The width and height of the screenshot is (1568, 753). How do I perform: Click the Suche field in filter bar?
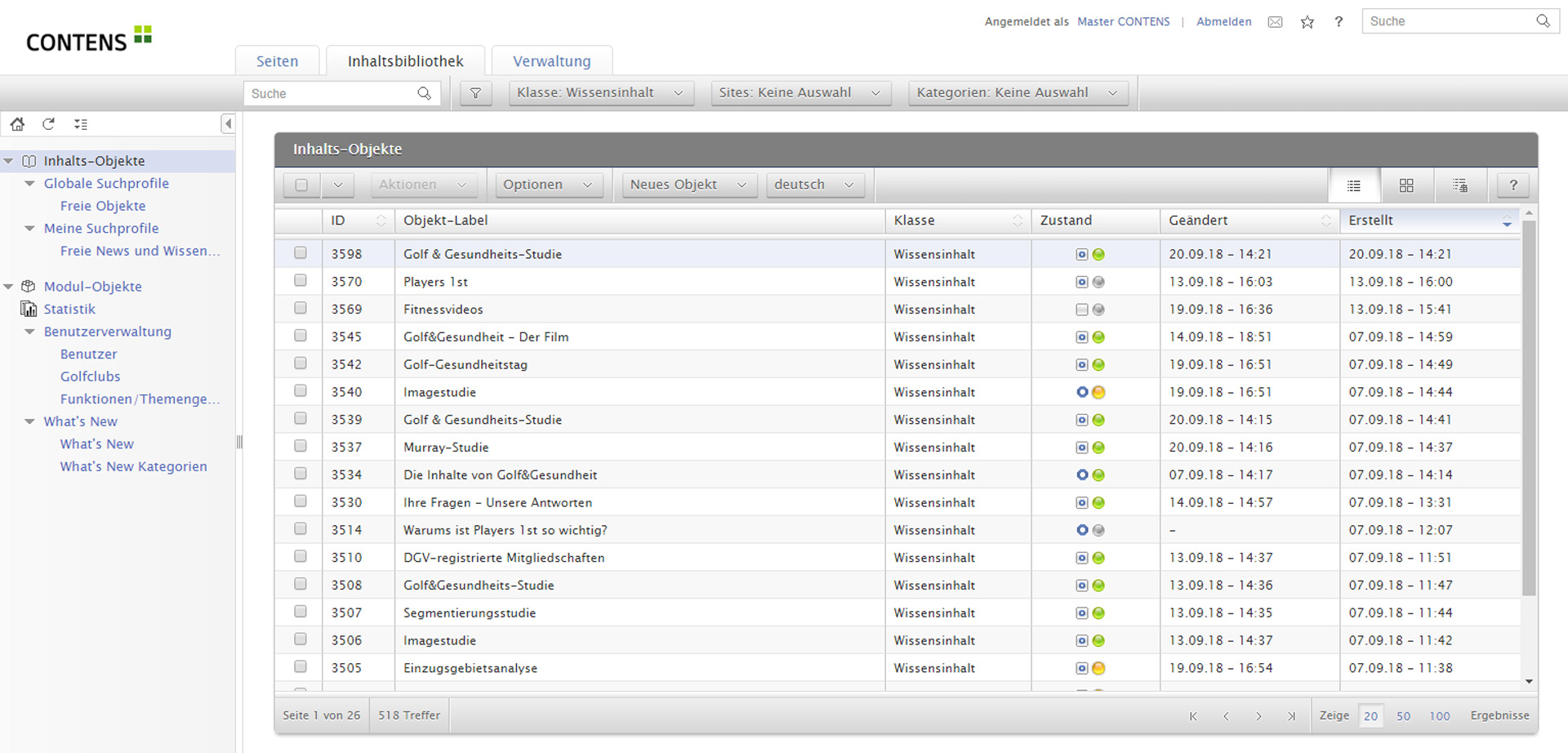(331, 94)
